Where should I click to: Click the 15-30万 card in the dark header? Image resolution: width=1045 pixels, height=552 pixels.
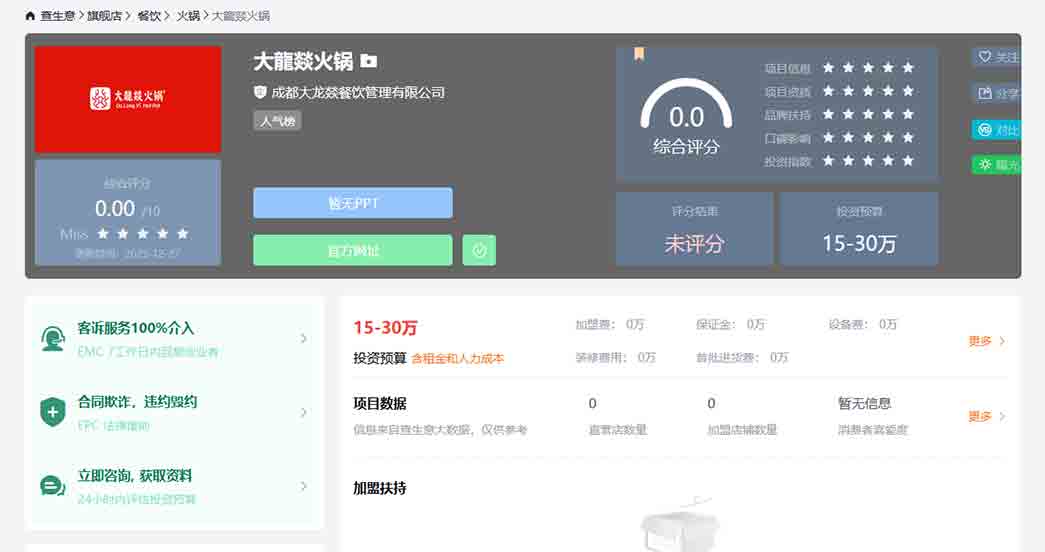[859, 229]
